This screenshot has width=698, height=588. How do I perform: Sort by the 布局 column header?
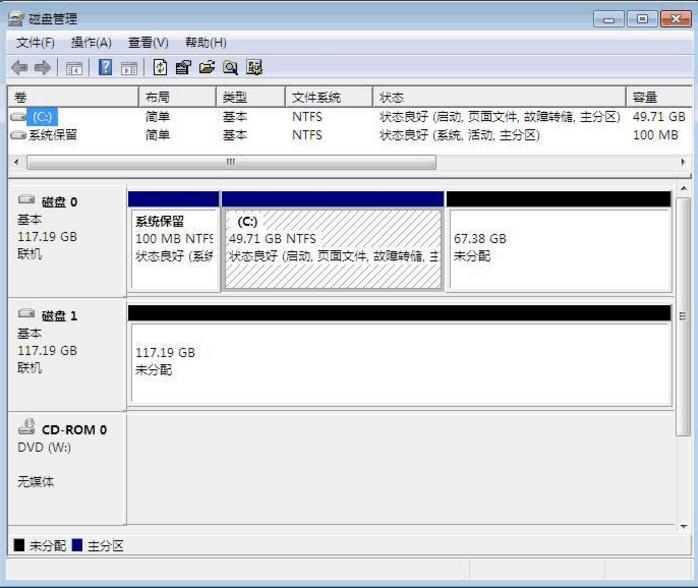pyautogui.click(x=178, y=97)
